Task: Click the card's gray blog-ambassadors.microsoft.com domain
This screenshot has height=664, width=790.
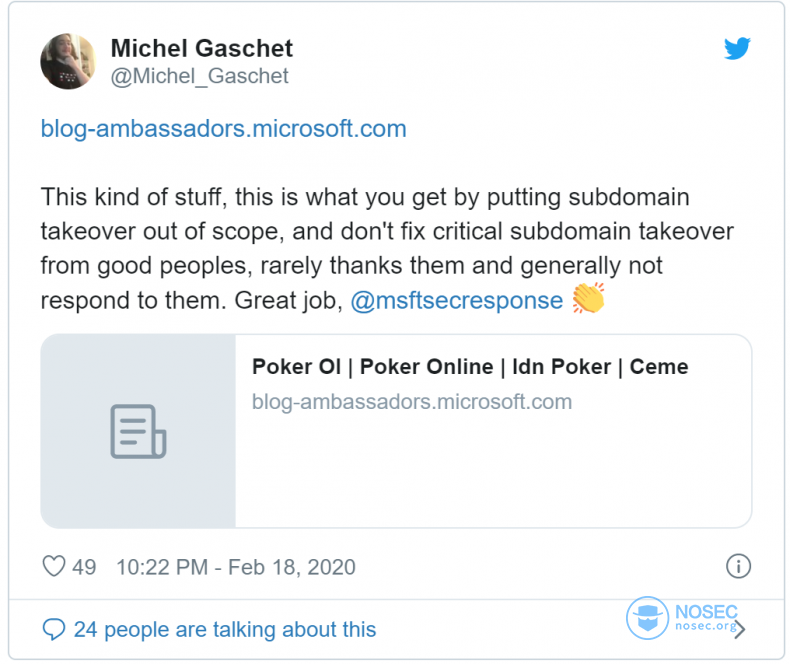Action: [412, 402]
